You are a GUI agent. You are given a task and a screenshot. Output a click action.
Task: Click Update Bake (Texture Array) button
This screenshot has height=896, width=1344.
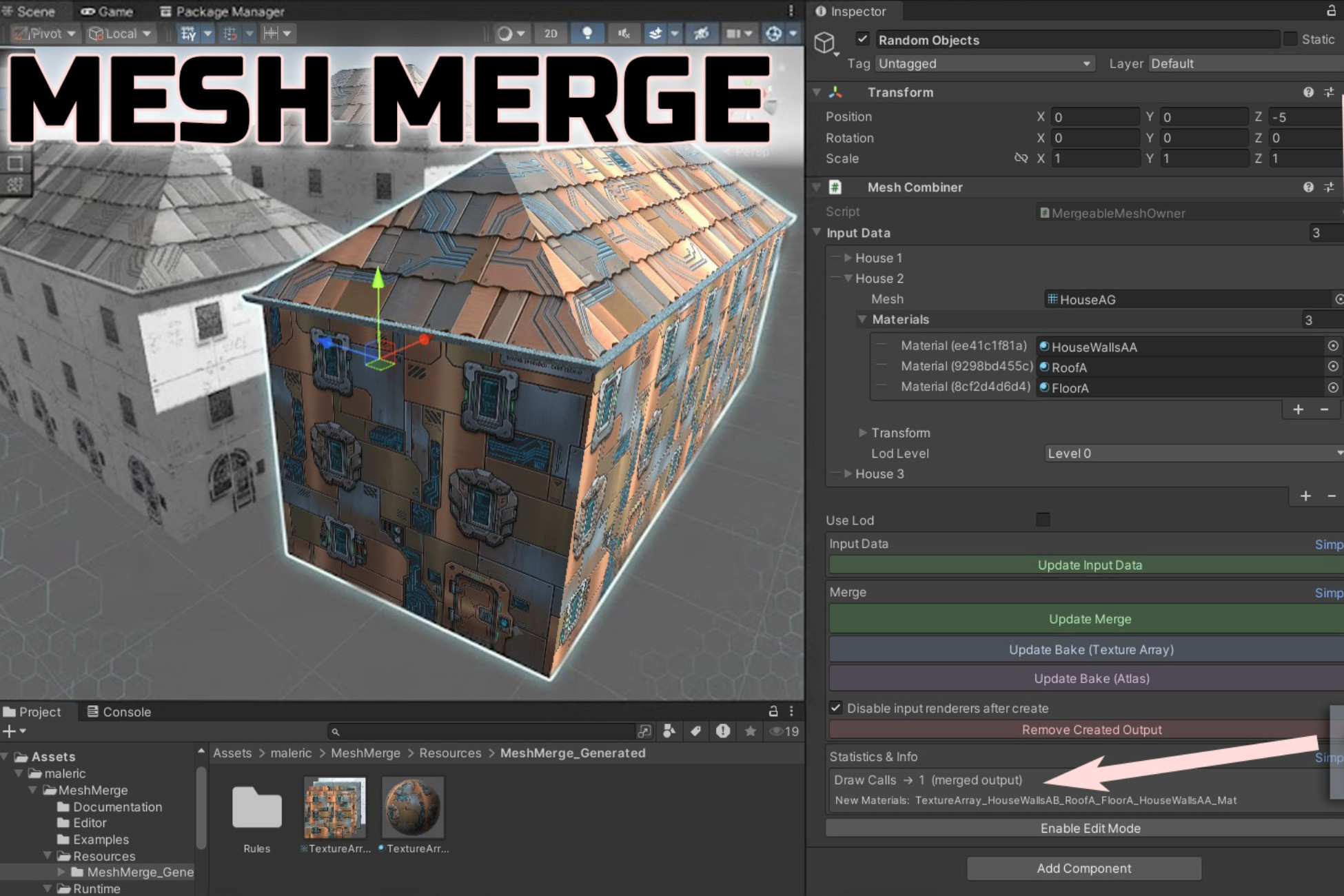coord(1087,649)
